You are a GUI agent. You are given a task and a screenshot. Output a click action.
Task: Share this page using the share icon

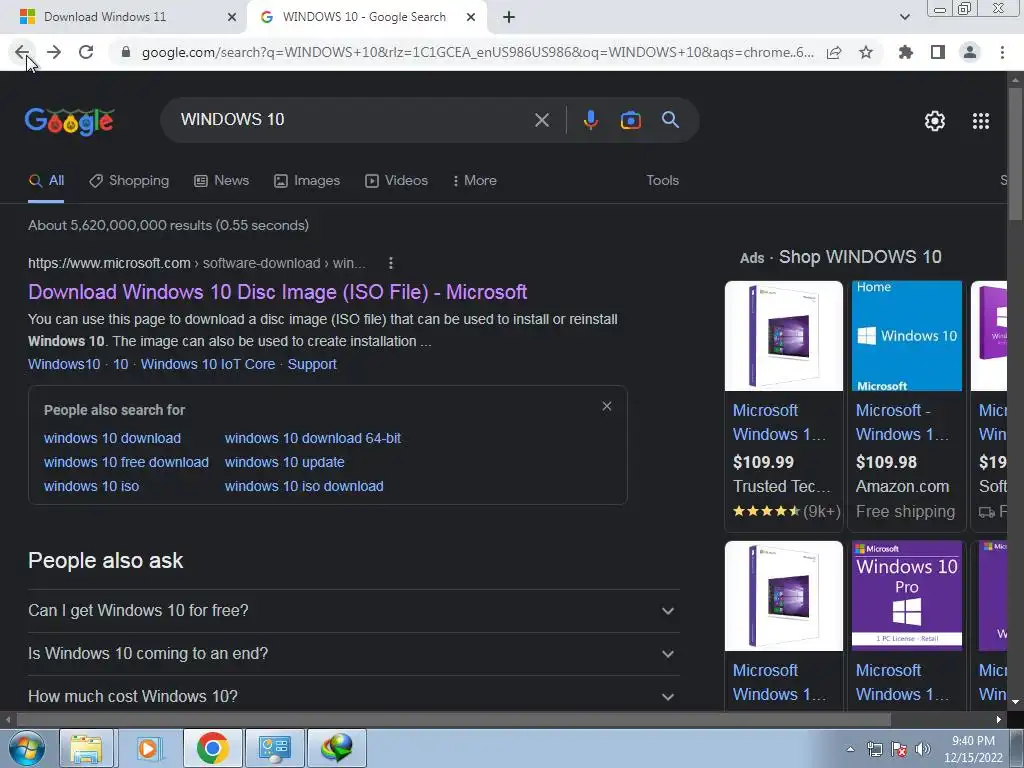point(834,52)
